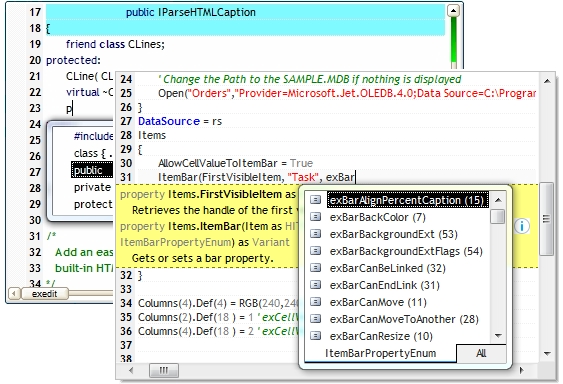This screenshot has width=563, height=384.
Task: Click the icon next to exBarBackColor (7)
Action: pos(315,217)
